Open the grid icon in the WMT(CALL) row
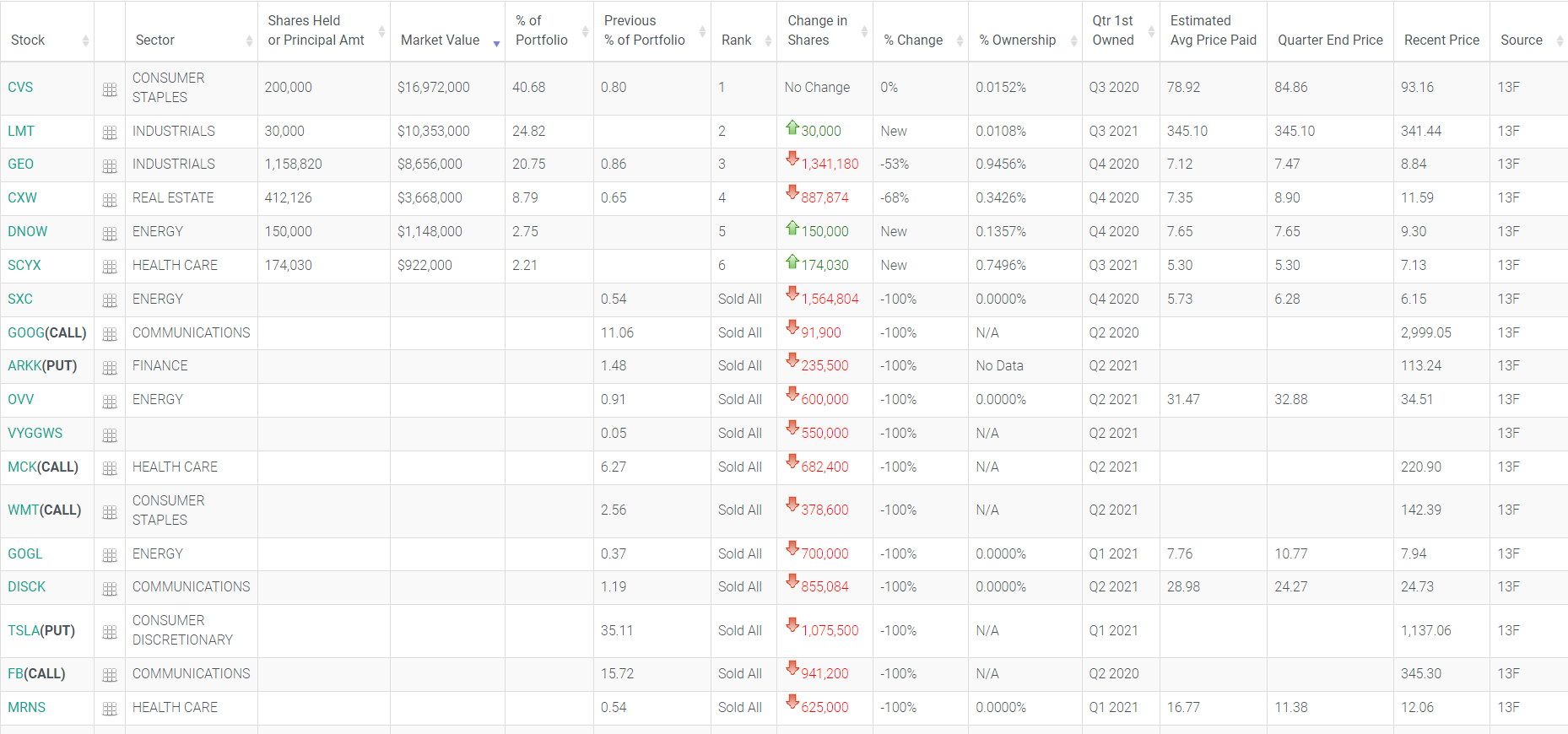The width and height of the screenshot is (1568, 734). pos(110,512)
